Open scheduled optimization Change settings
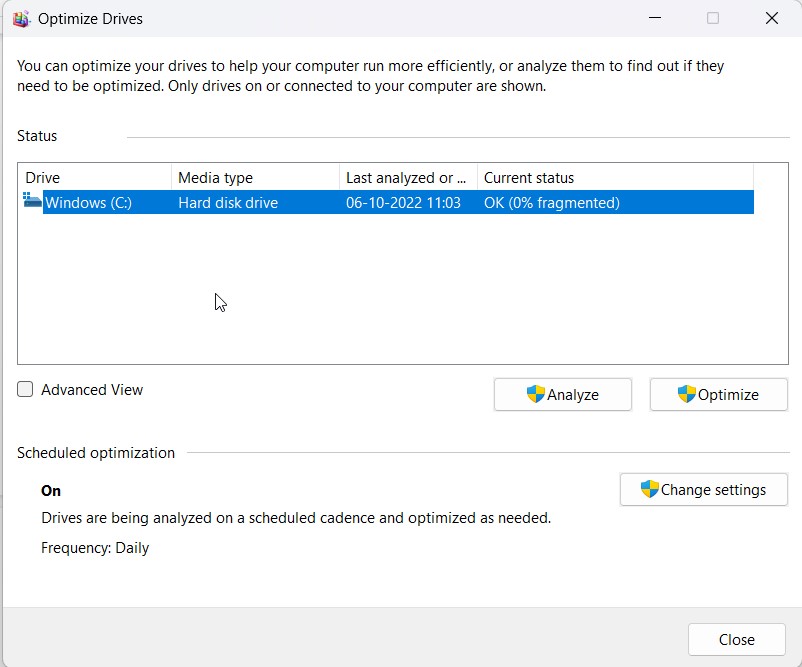Viewport: 802px width, 667px height. pyautogui.click(x=706, y=489)
